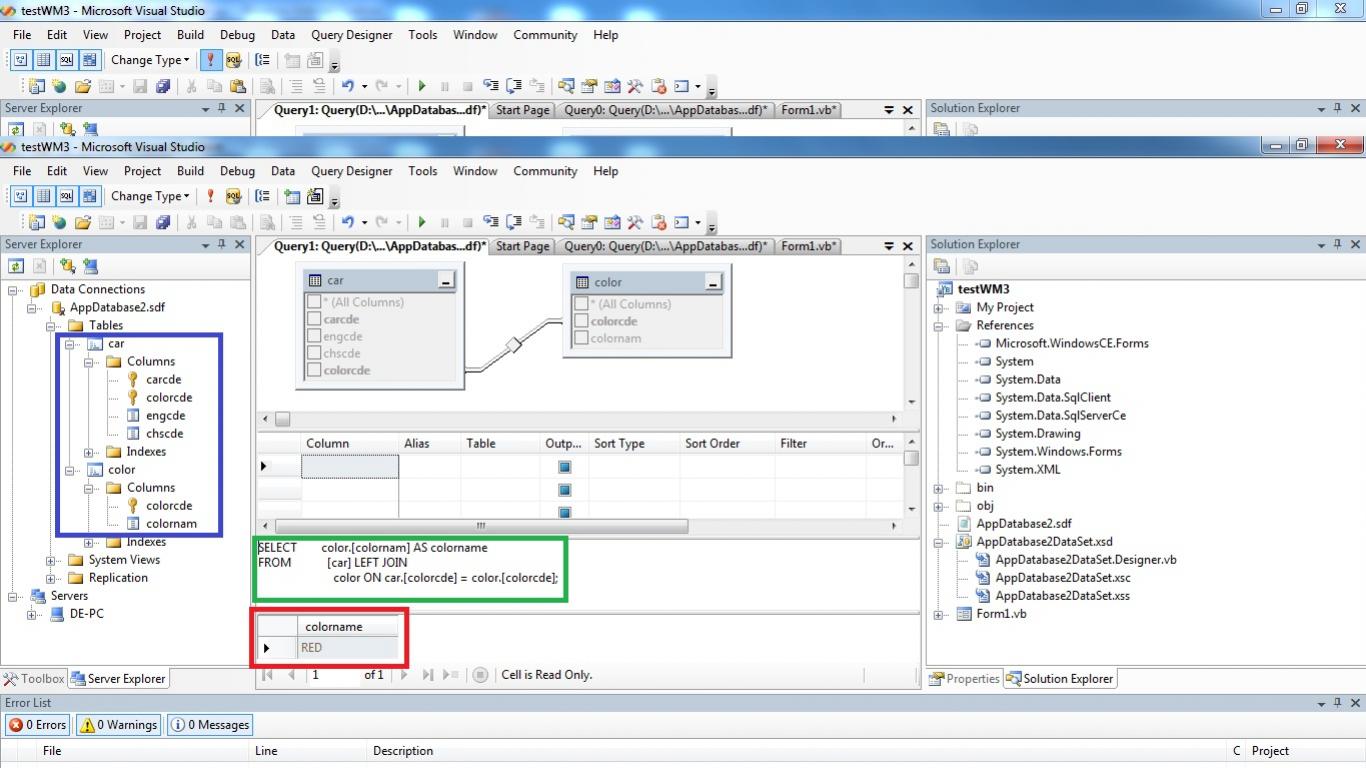Start debugging with the green play icon in the front window

[x=422, y=222]
